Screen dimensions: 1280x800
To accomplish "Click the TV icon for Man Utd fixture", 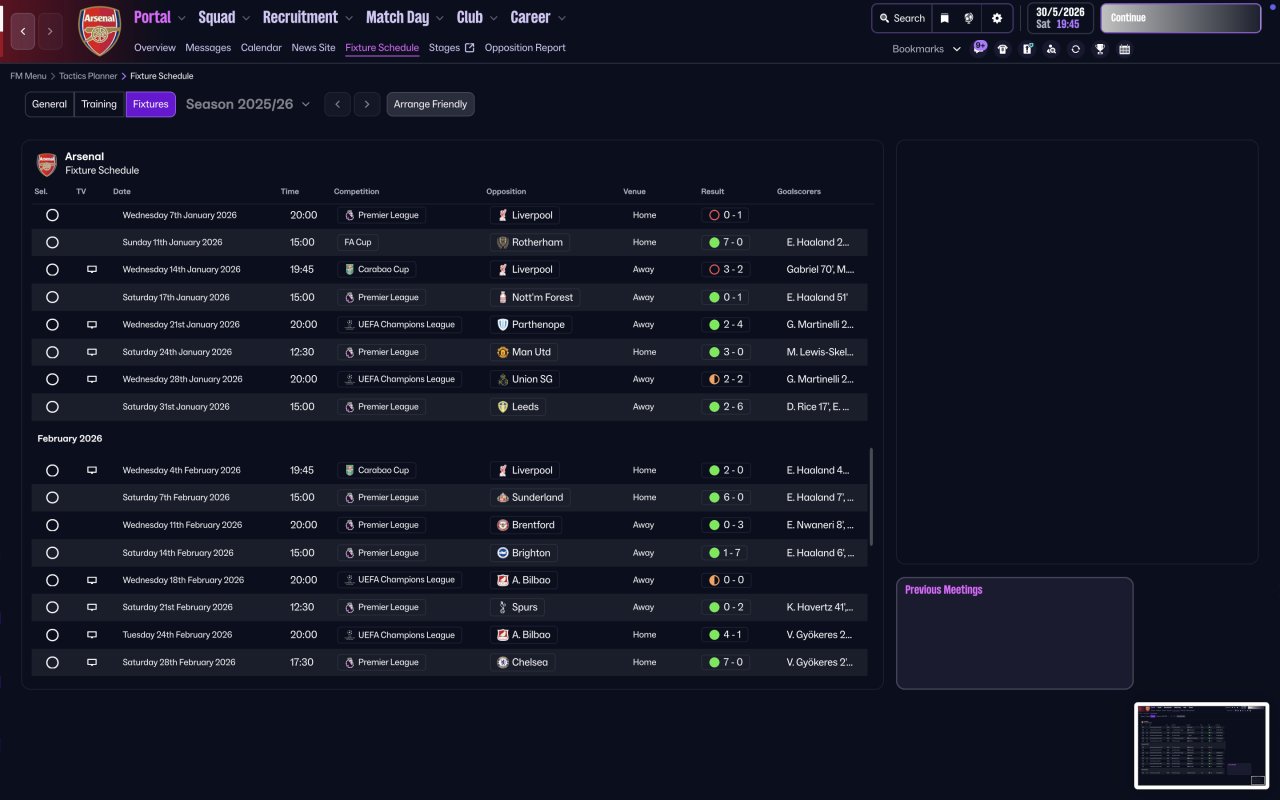I will click(x=92, y=352).
